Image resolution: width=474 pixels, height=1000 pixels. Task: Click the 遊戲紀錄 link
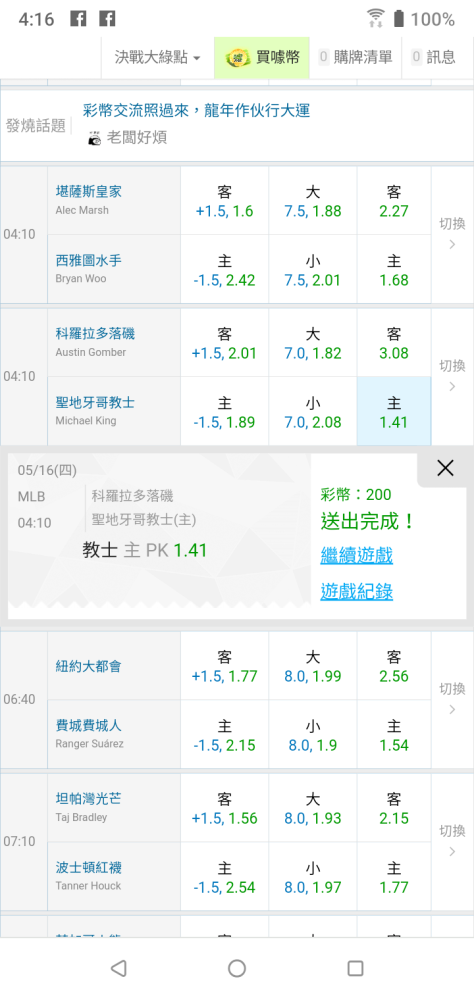pos(357,592)
